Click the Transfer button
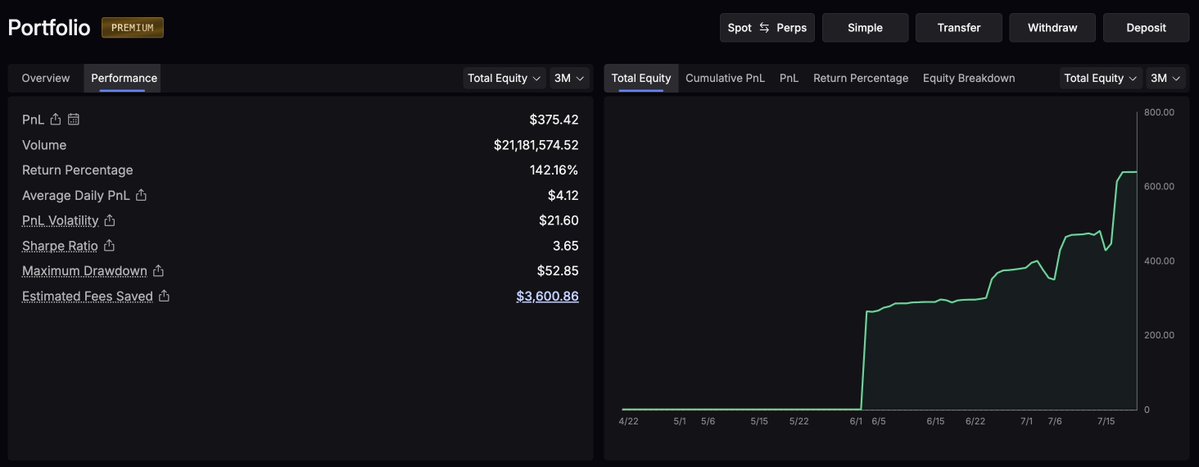 pos(959,28)
